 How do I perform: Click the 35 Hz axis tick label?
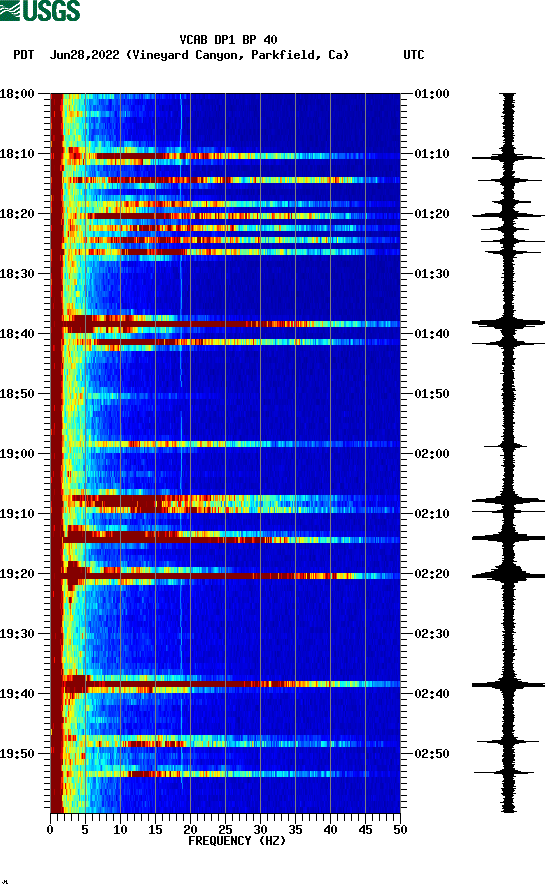pos(295,830)
